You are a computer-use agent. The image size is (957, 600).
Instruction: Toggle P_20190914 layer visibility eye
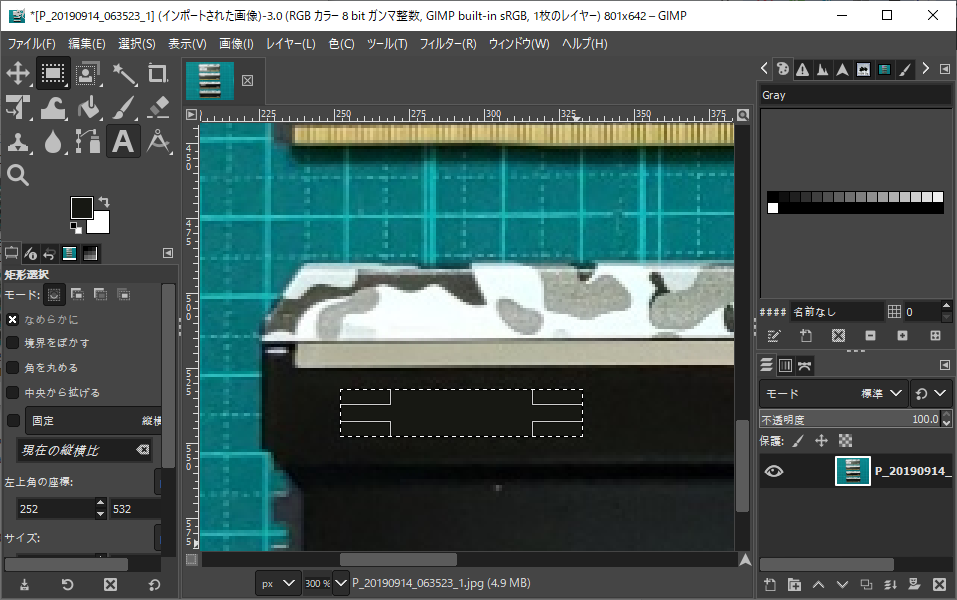pos(774,471)
